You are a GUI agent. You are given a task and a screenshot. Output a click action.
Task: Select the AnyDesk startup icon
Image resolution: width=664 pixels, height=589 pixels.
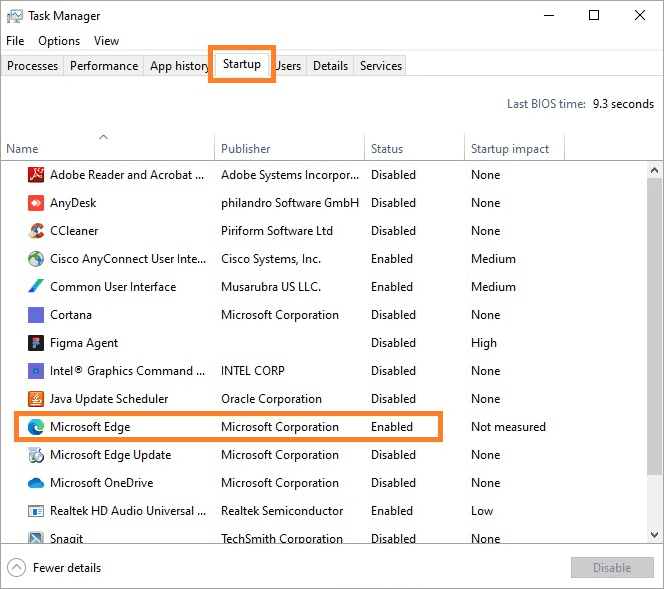coord(35,203)
